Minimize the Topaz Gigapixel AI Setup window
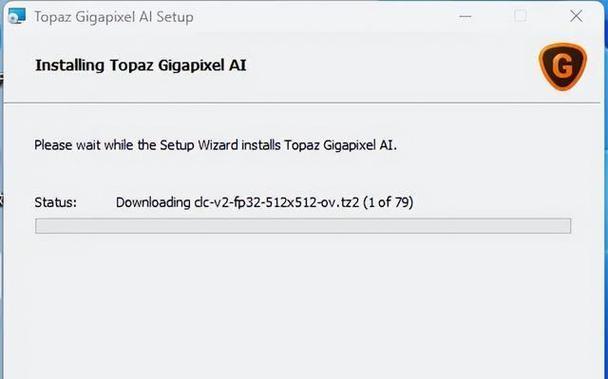The image size is (608, 379). [x=465, y=17]
